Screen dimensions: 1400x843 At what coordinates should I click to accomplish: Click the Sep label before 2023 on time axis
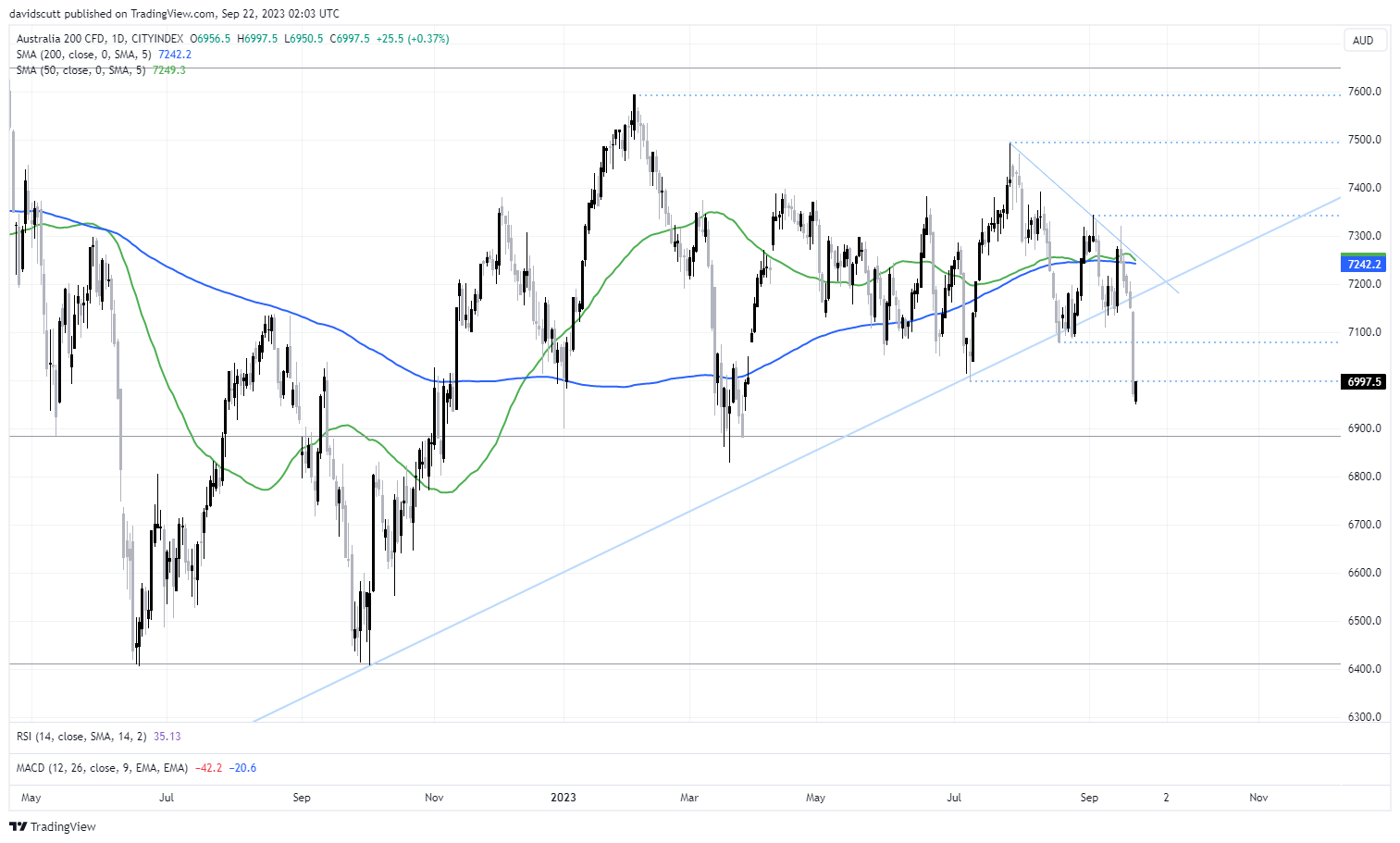tap(302, 798)
